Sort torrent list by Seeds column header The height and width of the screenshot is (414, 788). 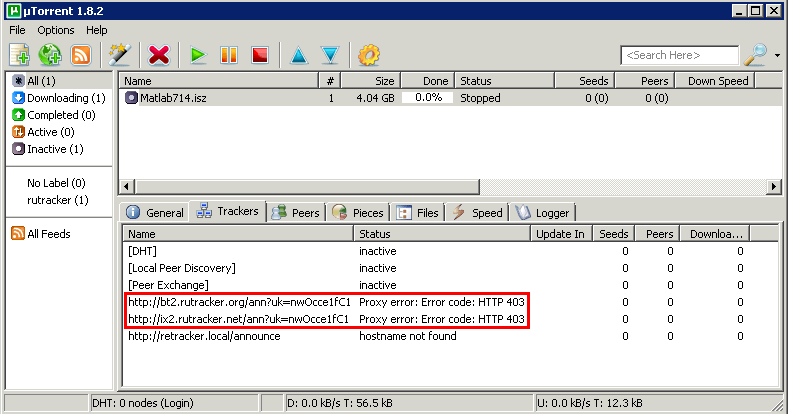pyautogui.click(x=585, y=81)
